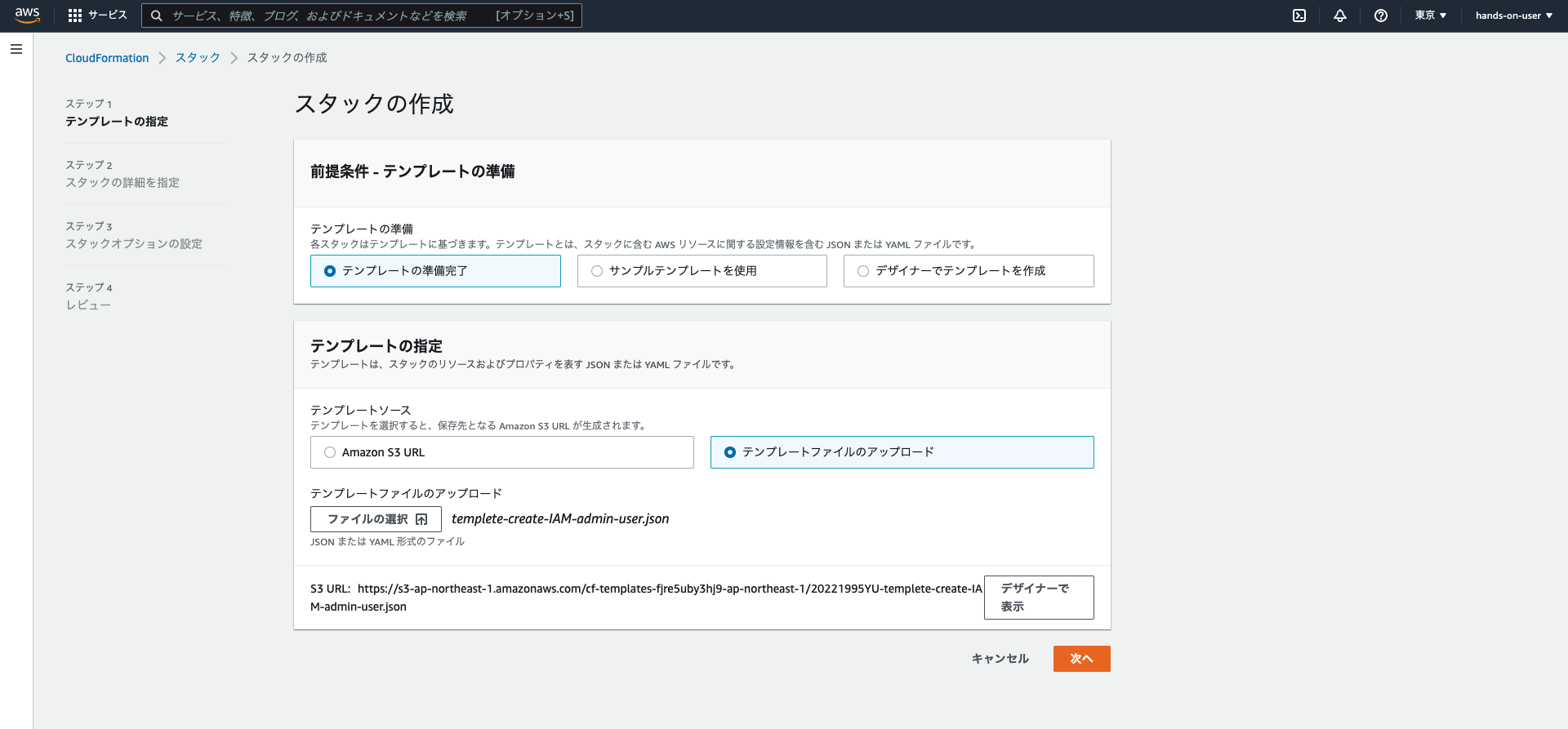Click the スタックの作成 breadcrumb text

(287, 58)
